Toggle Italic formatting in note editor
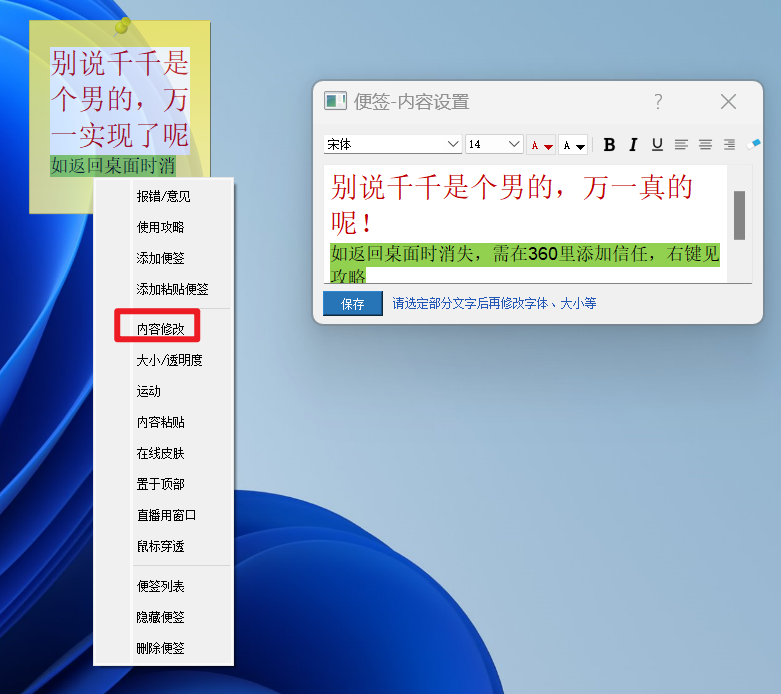This screenshot has width=781, height=694. [633, 144]
